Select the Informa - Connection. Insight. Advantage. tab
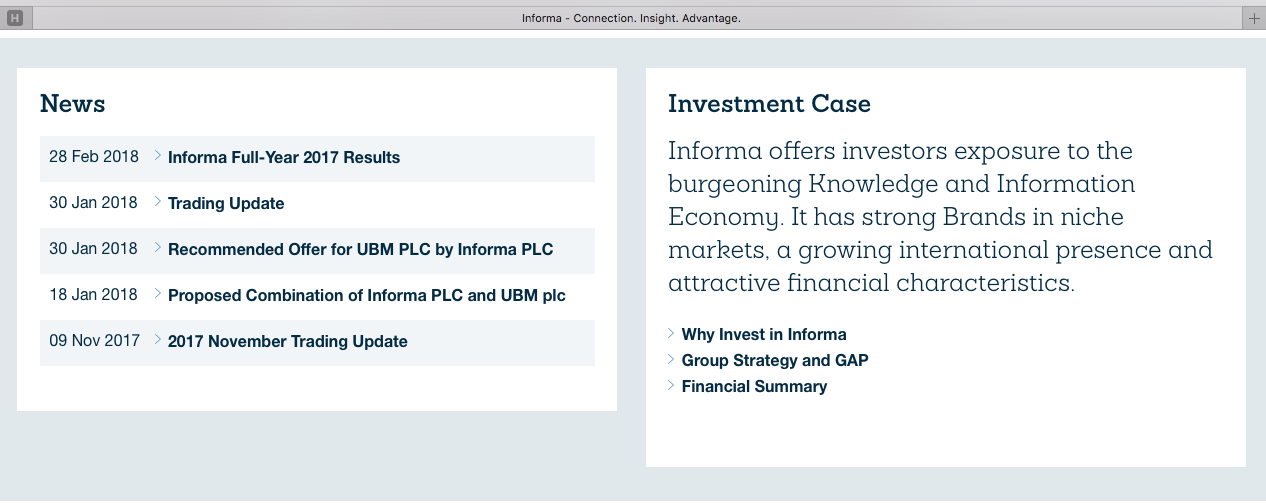1266x503 pixels. coord(631,18)
